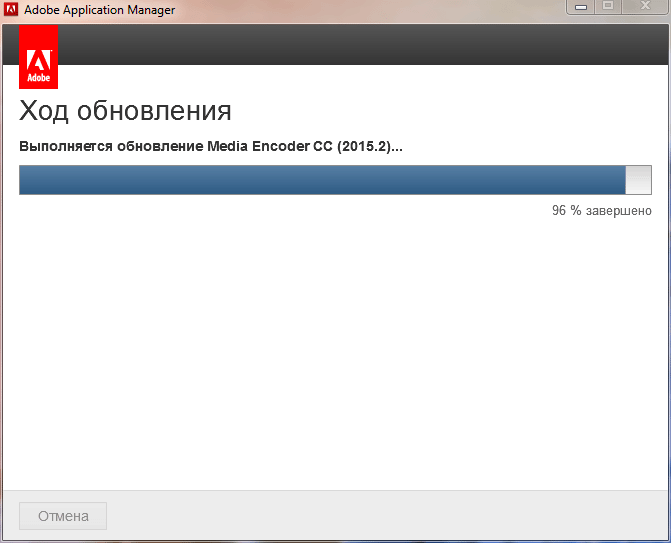The height and width of the screenshot is (543, 671).
Task: Close the Adobe Application Manager window
Action: tap(643, 7)
